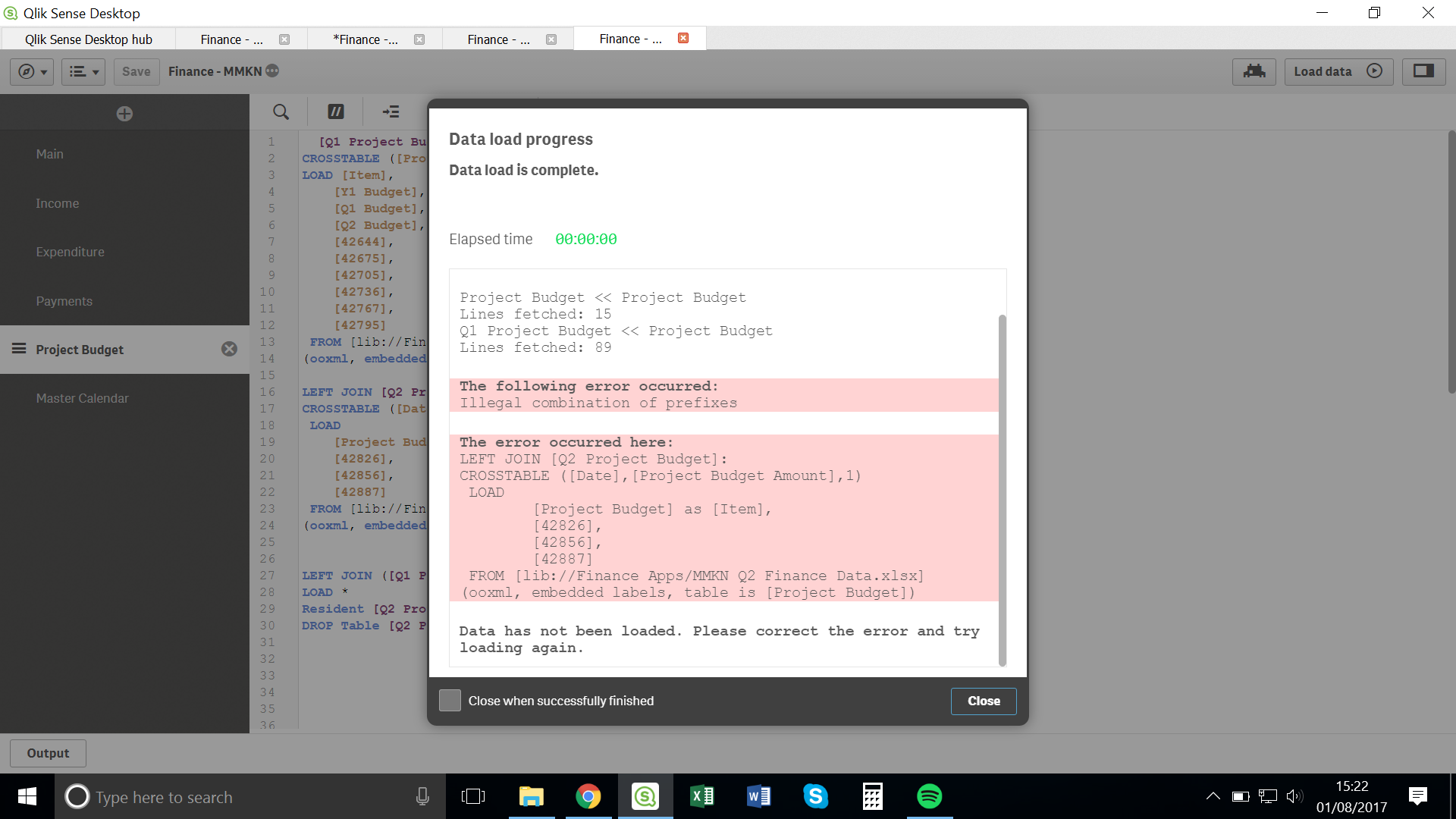Click the volume tray icon
The width and height of the screenshot is (1456, 819).
pyautogui.click(x=1294, y=796)
